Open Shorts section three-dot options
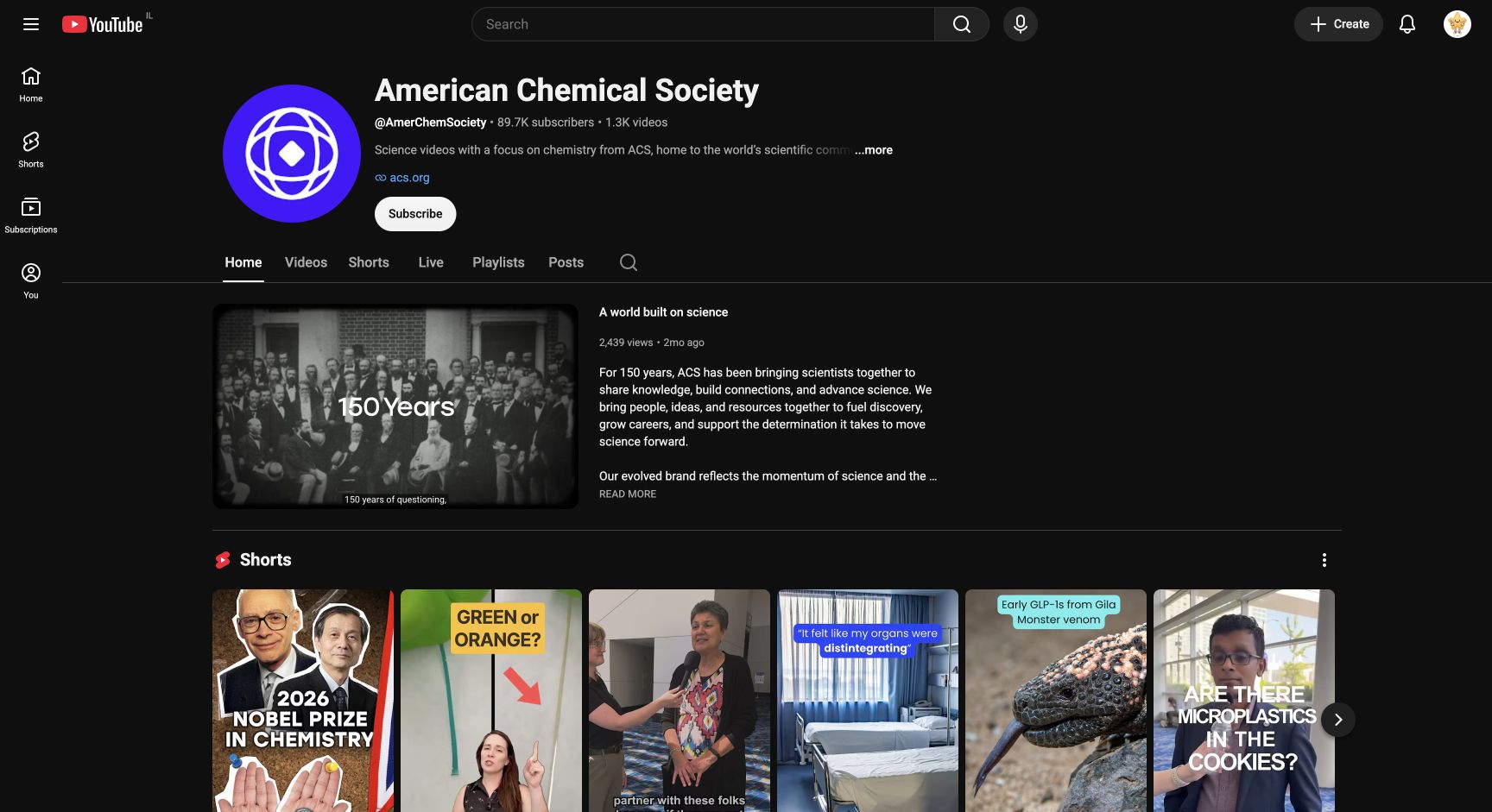The image size is (1492, 812). coord(1324,560)
